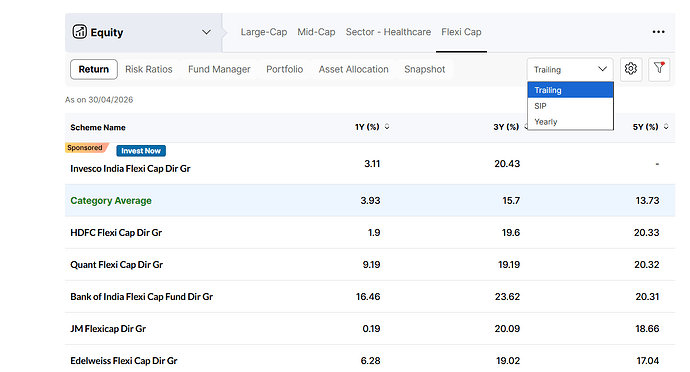Click the 19.6 three-year value for HDFC
690x372 pixels.
(x=511, y=232)
